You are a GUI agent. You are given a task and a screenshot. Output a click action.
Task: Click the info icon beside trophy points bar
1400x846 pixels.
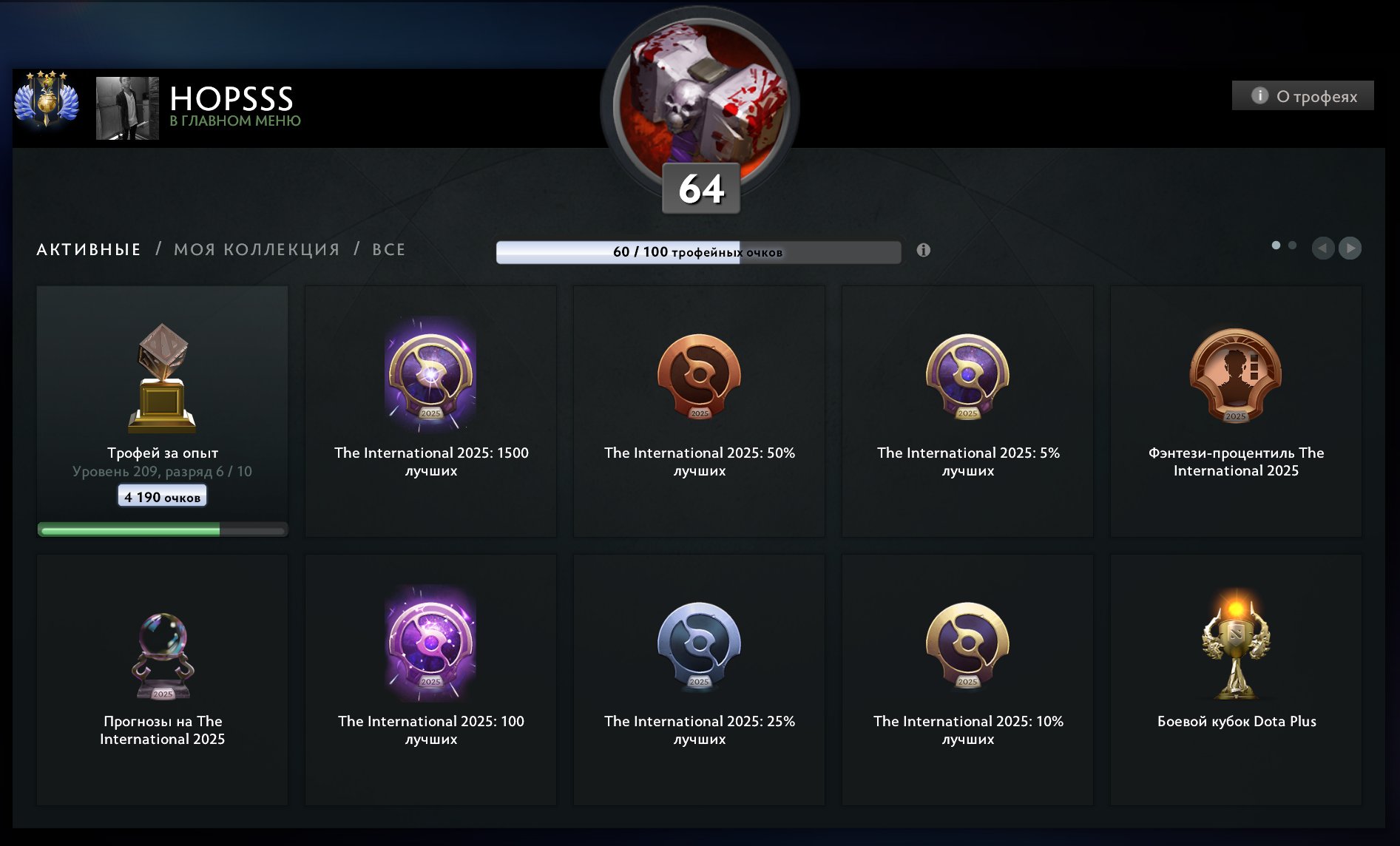pos(923,250)
